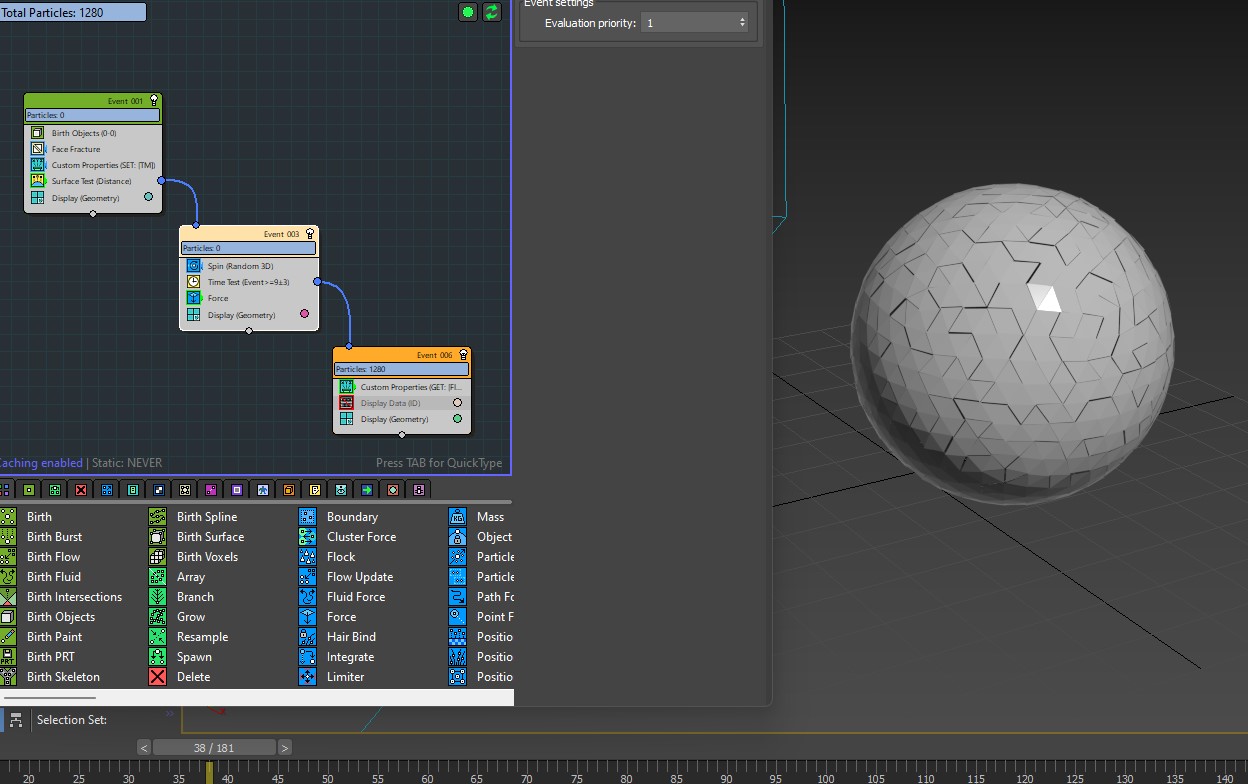Select the Time Test operator in Event 003
The width and height of the screenshot is (1248, 784).
click(x=249, y=282)
